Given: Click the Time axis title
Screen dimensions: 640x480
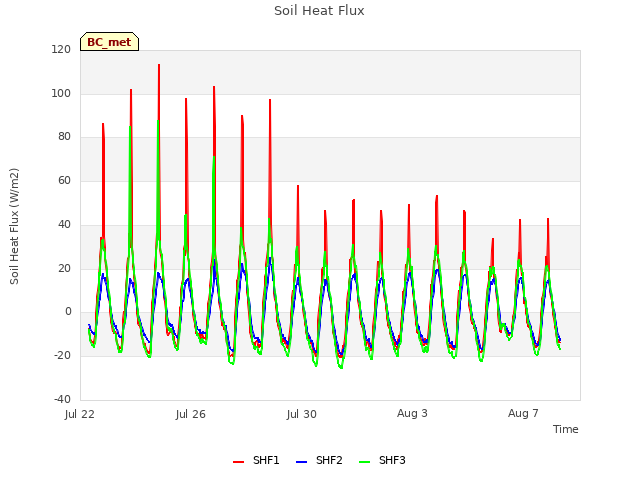Looking at the screenshot, I should tap(566, 429).
